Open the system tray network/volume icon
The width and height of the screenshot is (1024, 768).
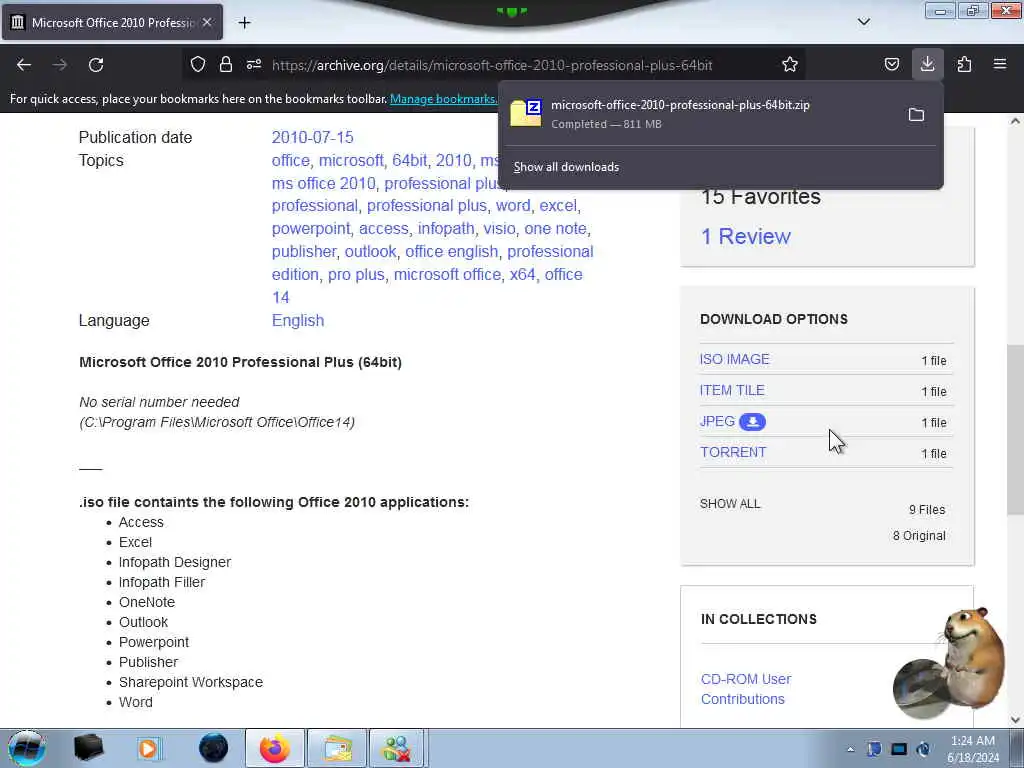pos(923,750)
